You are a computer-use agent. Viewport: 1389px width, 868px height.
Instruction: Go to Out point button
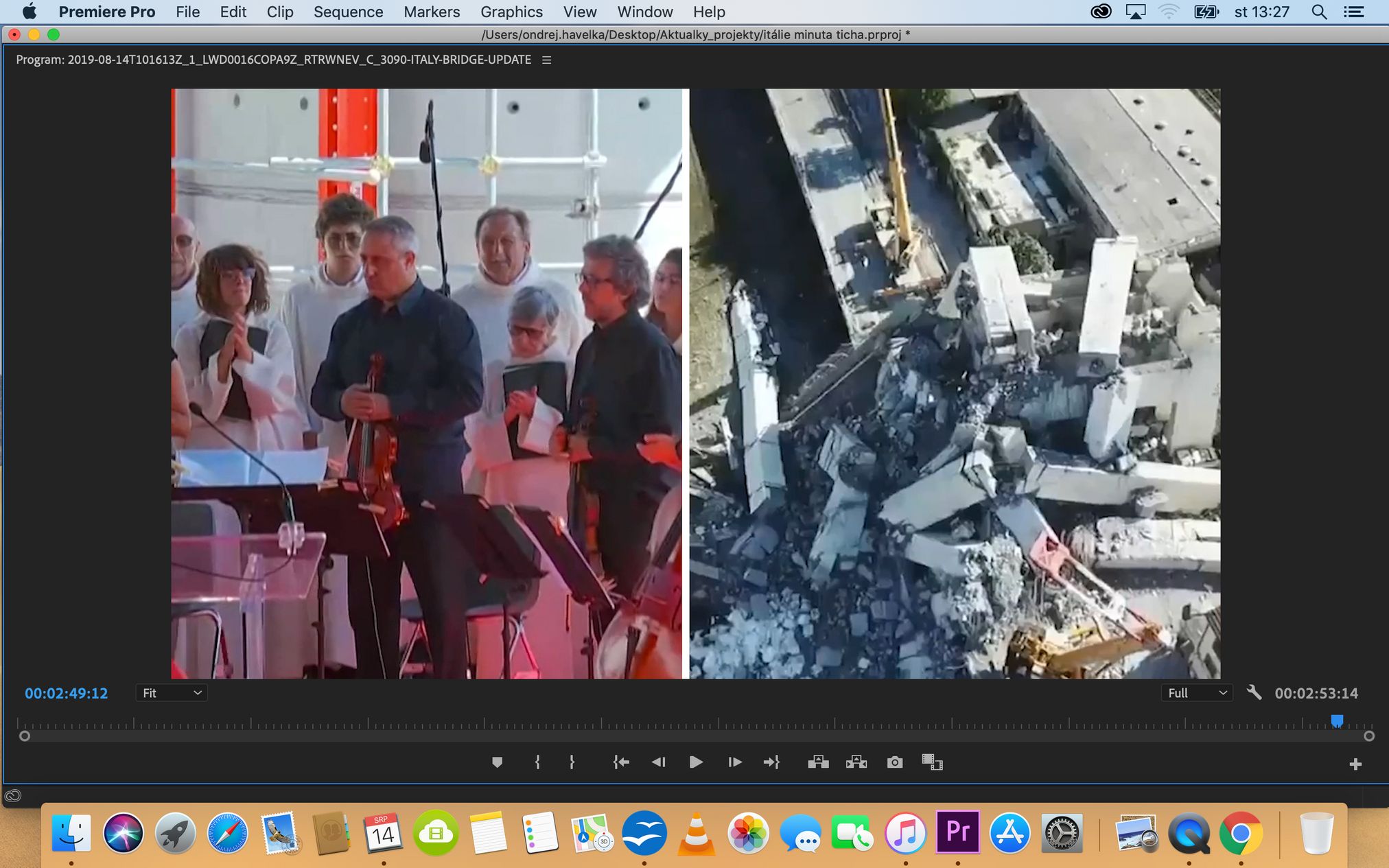point(771,762)
